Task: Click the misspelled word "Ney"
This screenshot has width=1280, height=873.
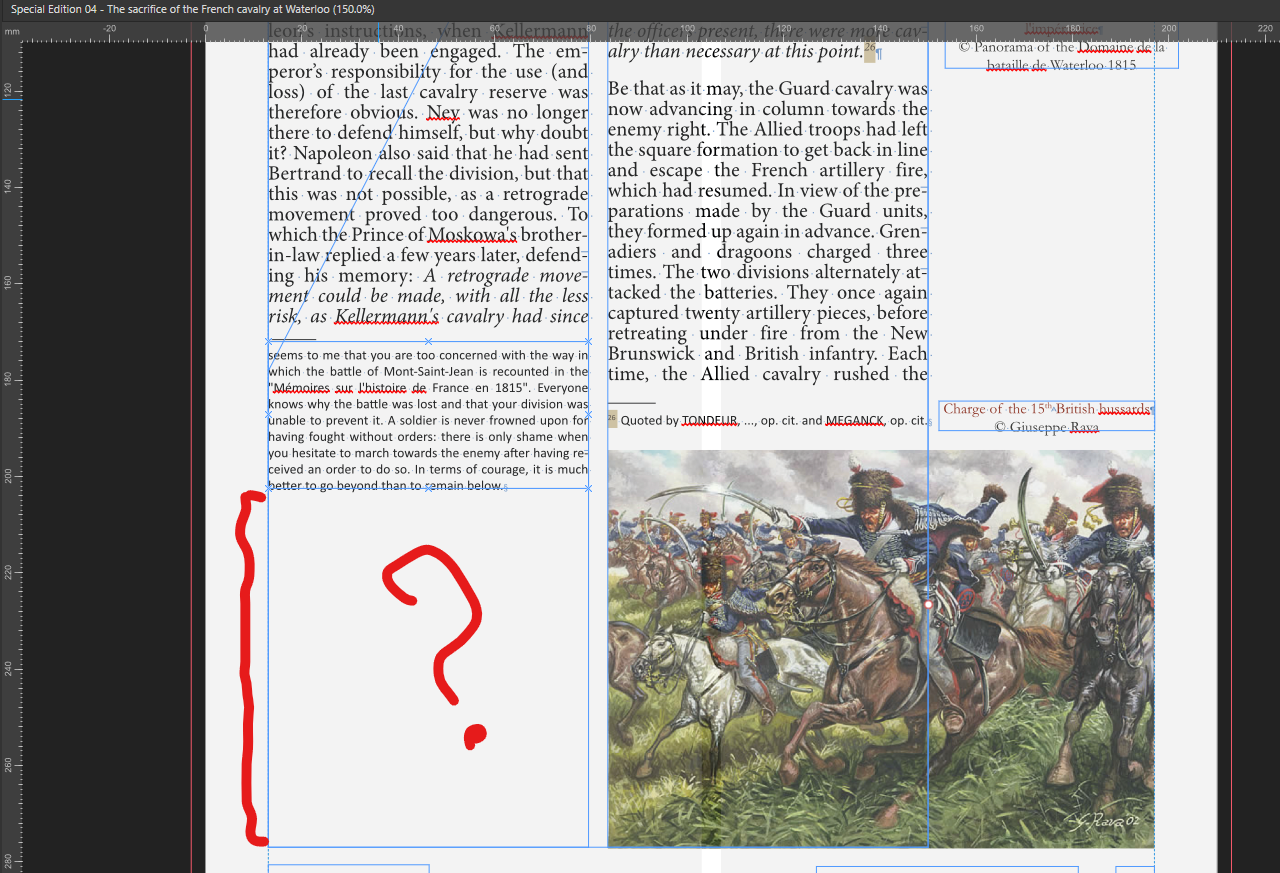Action: 443,113
